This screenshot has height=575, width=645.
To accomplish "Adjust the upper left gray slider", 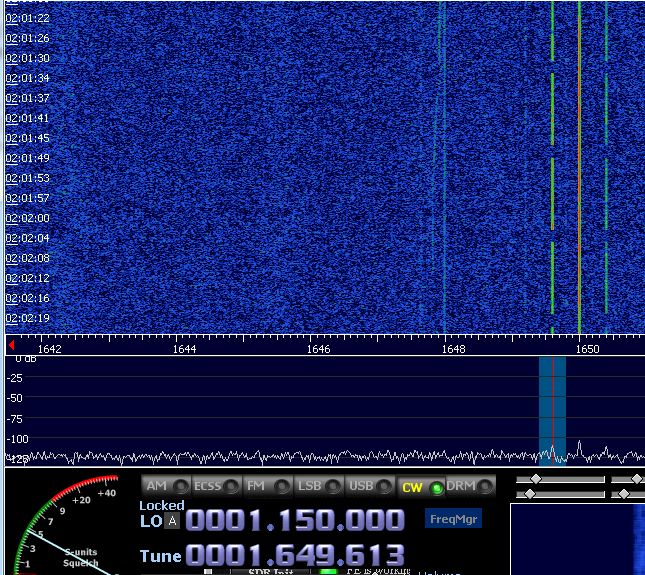I will (560, 479).
